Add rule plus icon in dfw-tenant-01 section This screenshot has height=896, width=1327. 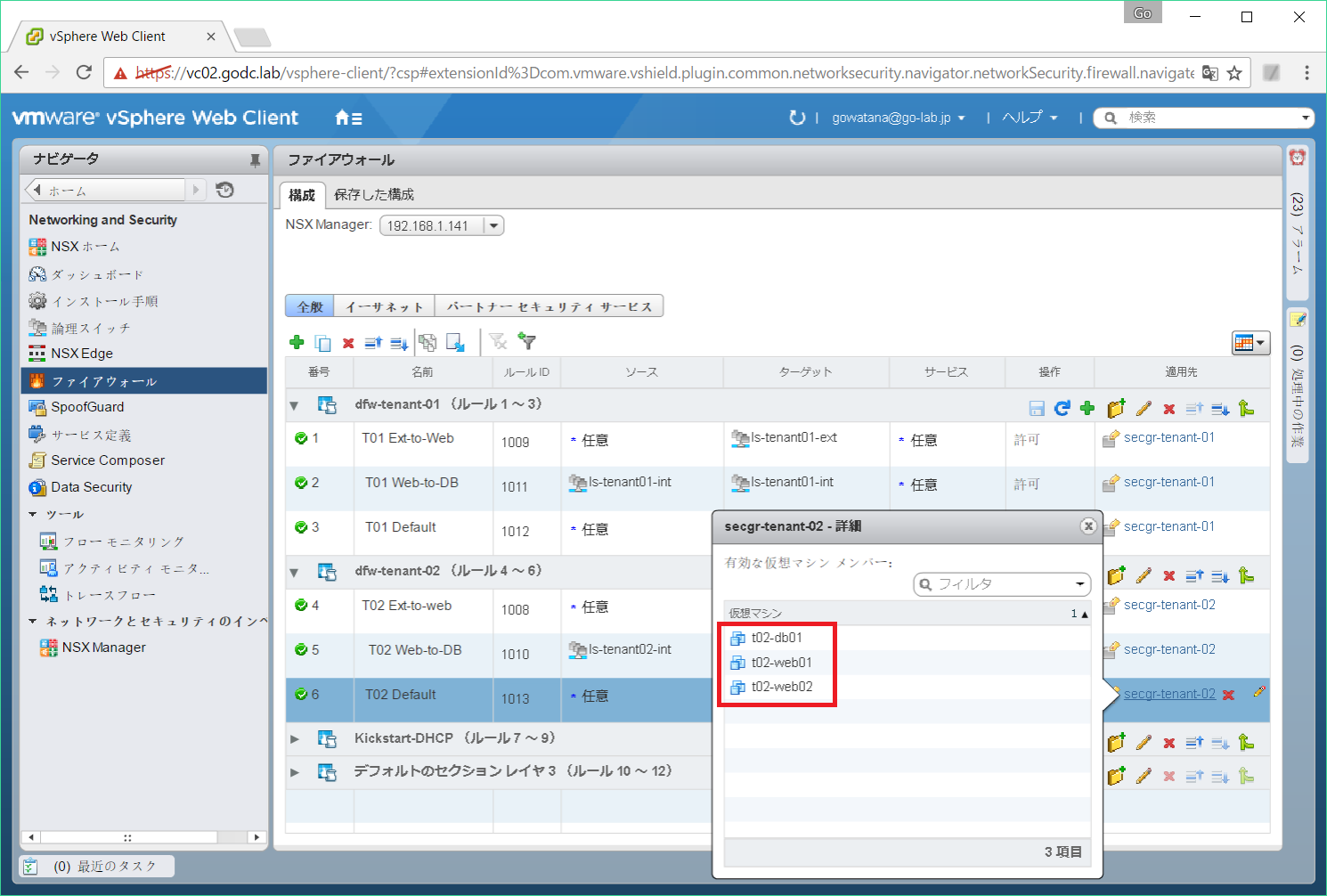(1087, 408)
